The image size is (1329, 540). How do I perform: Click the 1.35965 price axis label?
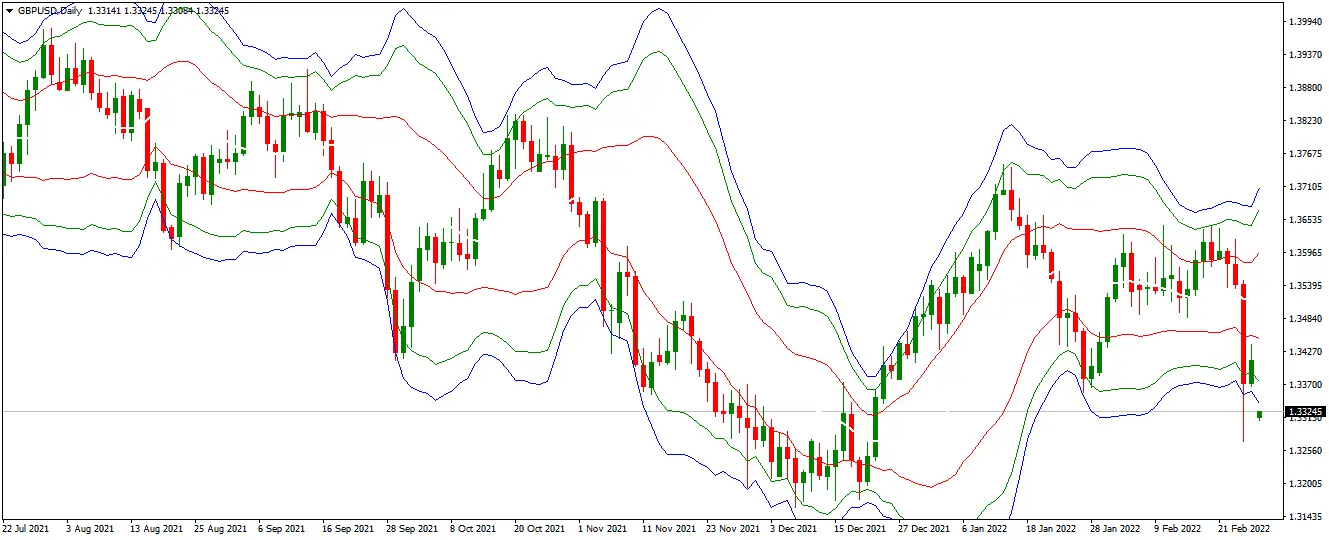point(1307,253)
